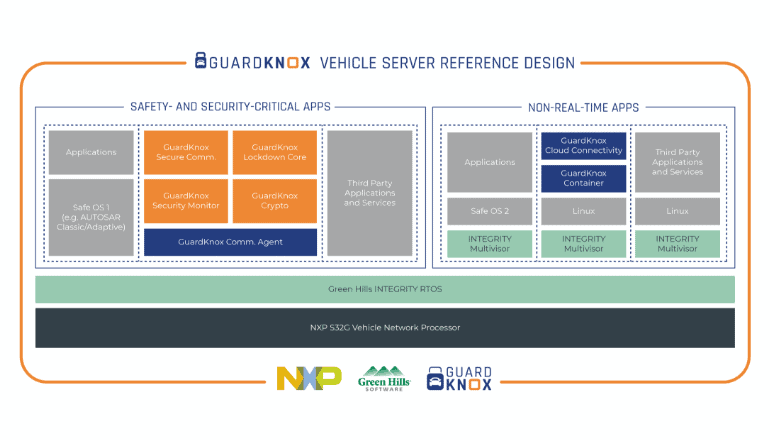Select INTEGRITY Multivisor in GuardKnox Container column
The width and height of the screenshot is (770, 440).
pyautogui.click(x=584, y=244)
